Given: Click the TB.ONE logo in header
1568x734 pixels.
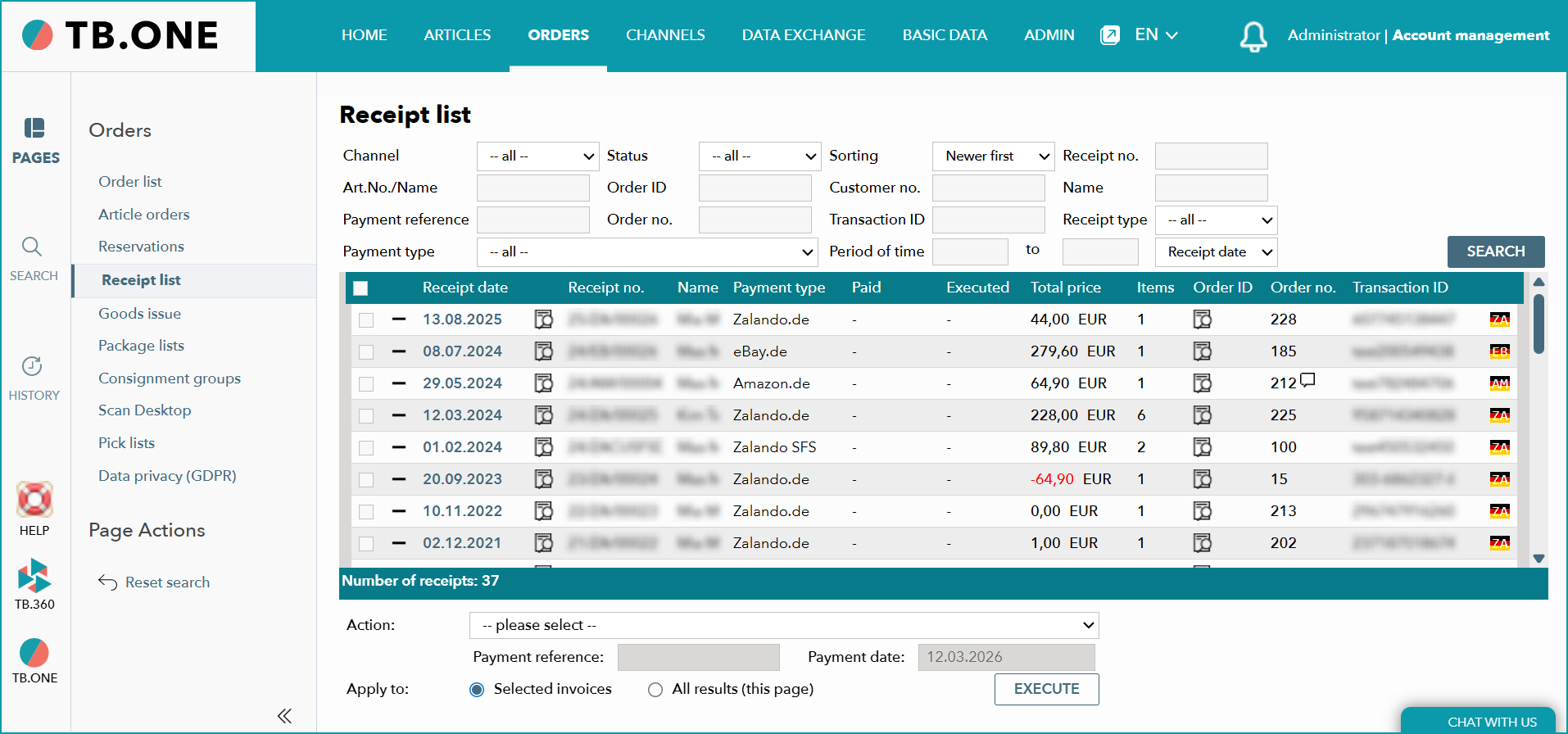Looking at the screenshot, I should (120, 35).
